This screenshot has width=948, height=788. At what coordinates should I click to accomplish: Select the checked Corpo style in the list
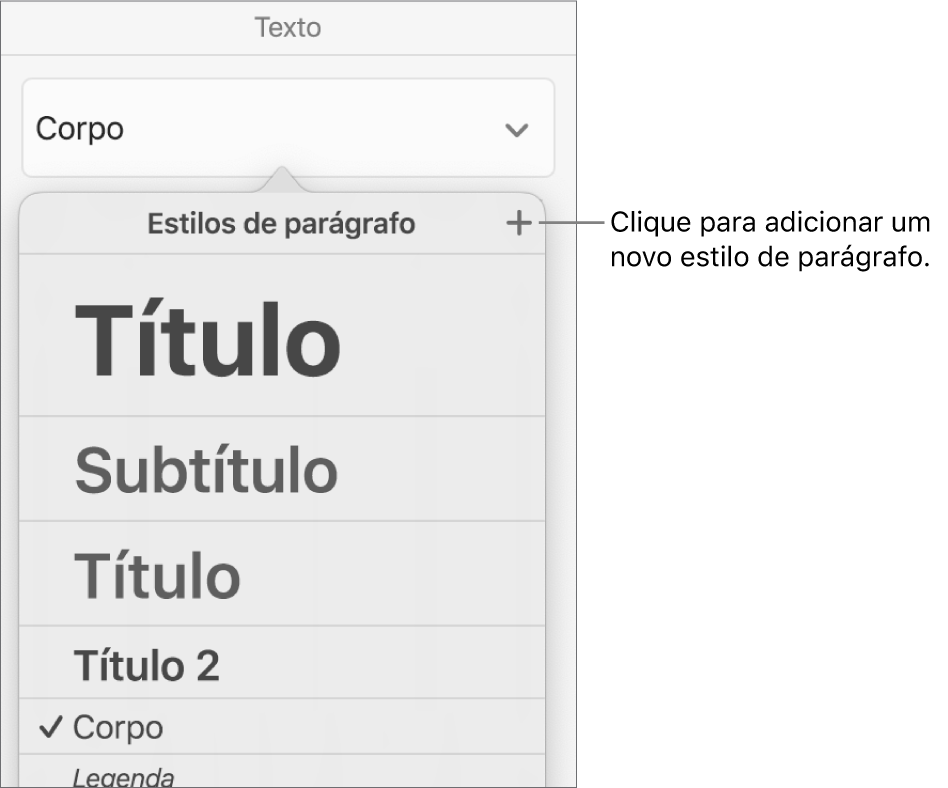[118, 727]
